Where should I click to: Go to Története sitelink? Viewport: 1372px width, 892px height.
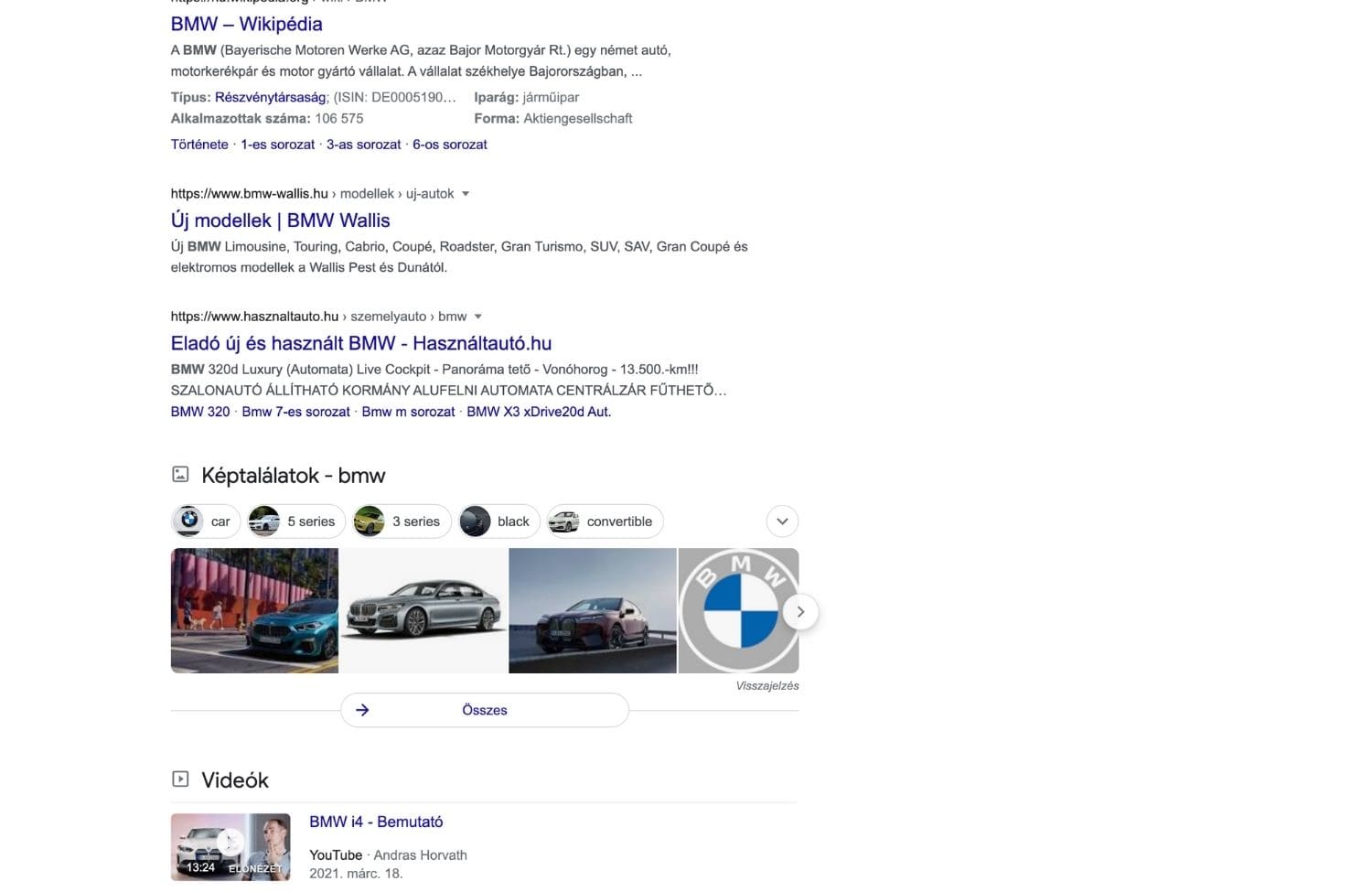(x=199, y=145)
